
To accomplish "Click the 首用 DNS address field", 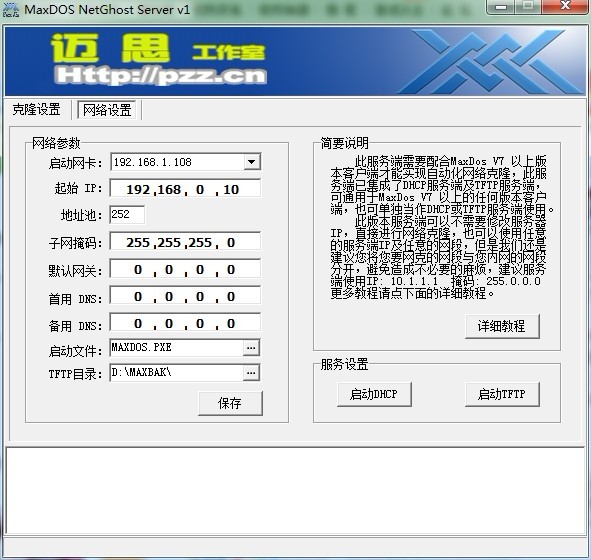I will [185, 296].
